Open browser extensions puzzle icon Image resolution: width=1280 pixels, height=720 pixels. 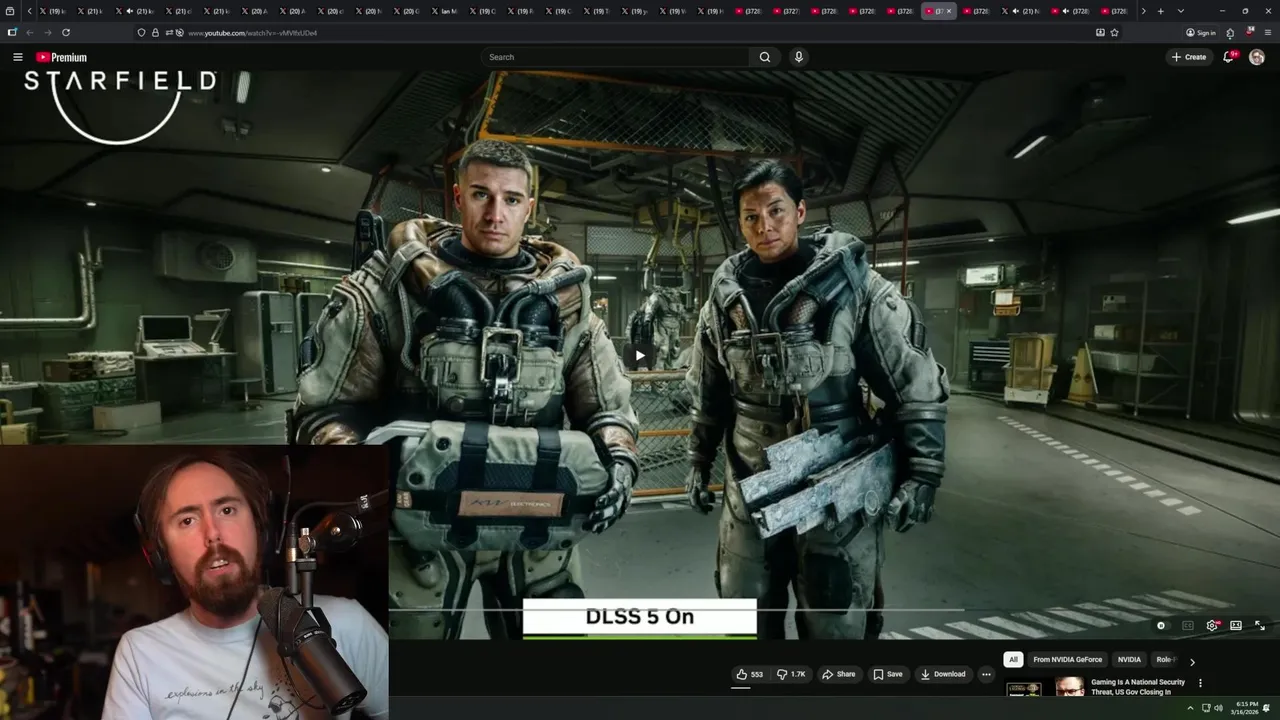(x=1230, y=33)
